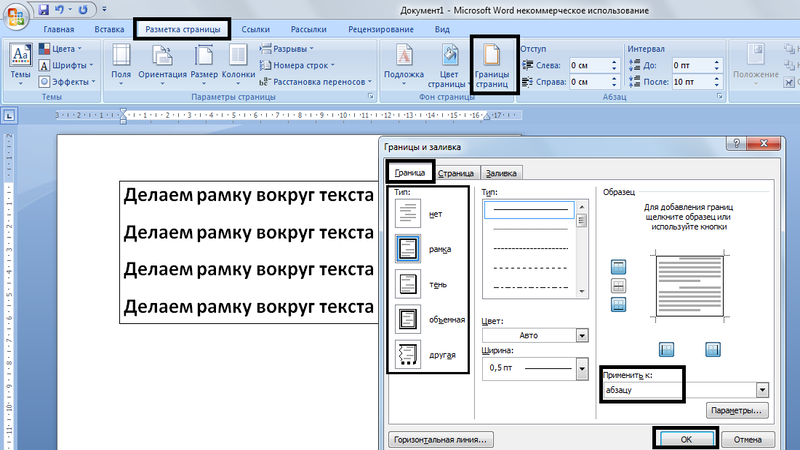Open the Колонки columns menu

point(238,64)
